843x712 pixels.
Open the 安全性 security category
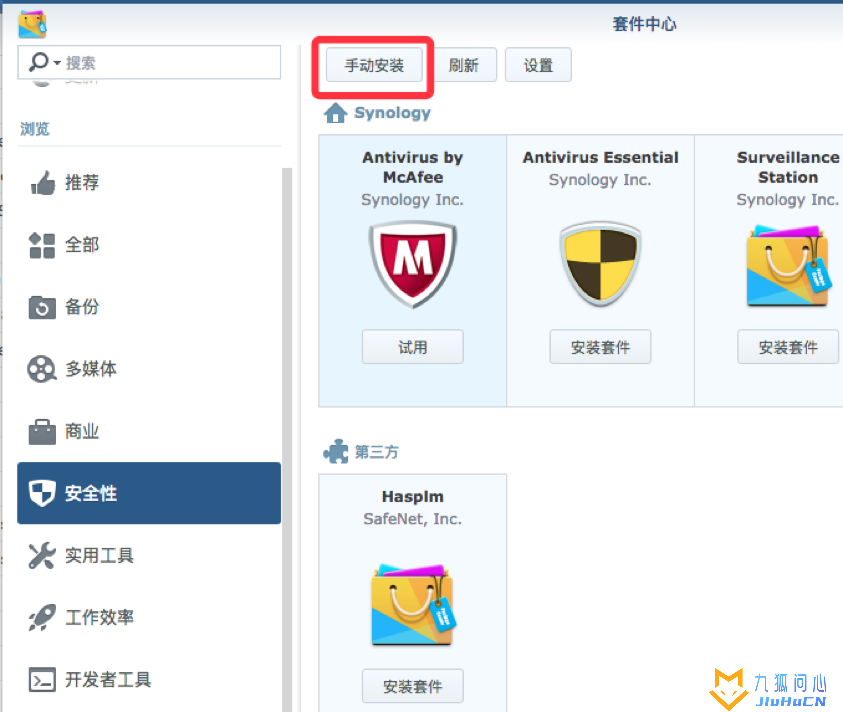click(x=149, y=493)
